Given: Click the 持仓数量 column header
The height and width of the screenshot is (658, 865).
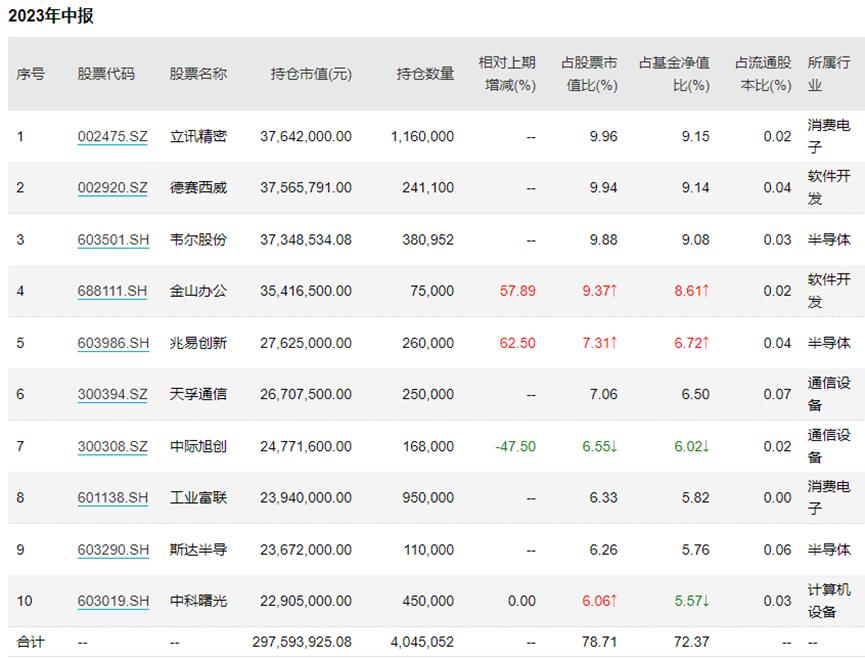Looking at the screenshot, I should pos(424,75).
